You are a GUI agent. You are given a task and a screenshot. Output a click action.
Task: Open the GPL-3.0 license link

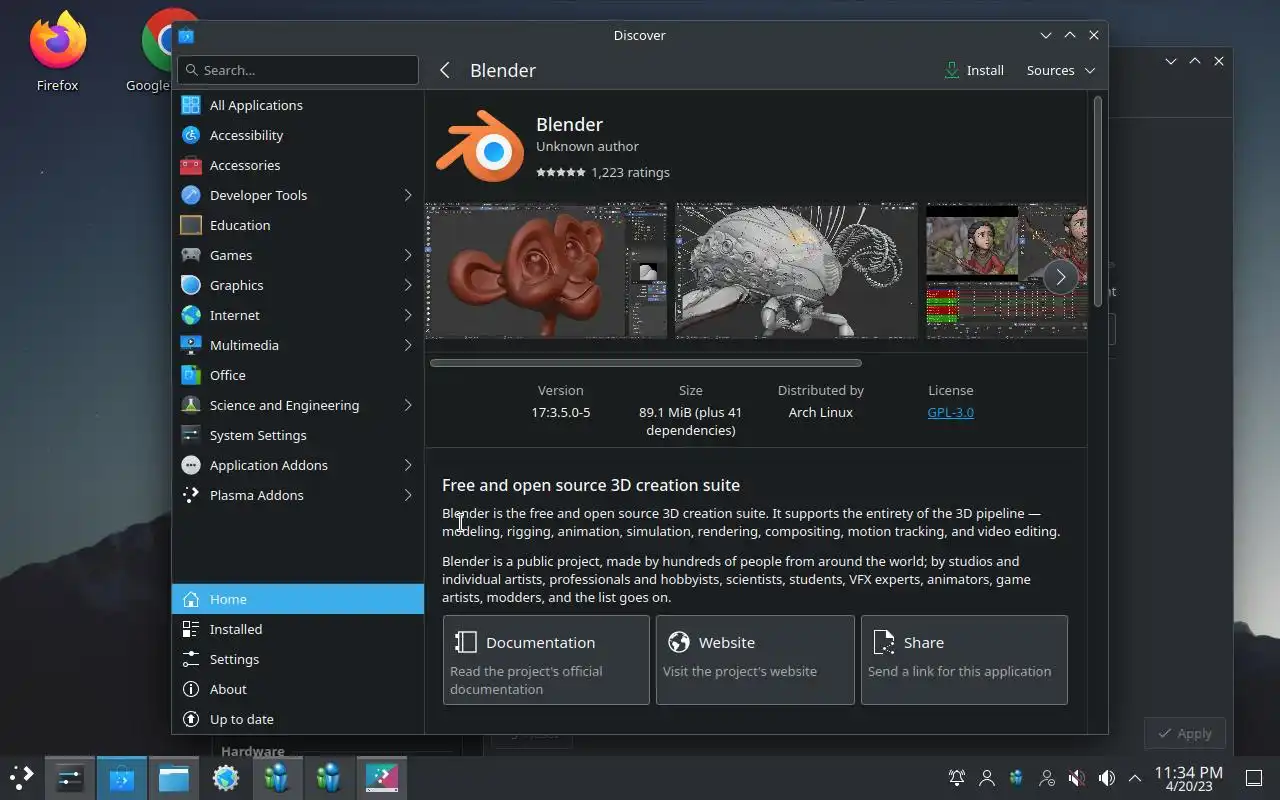[x=950, y=412]
